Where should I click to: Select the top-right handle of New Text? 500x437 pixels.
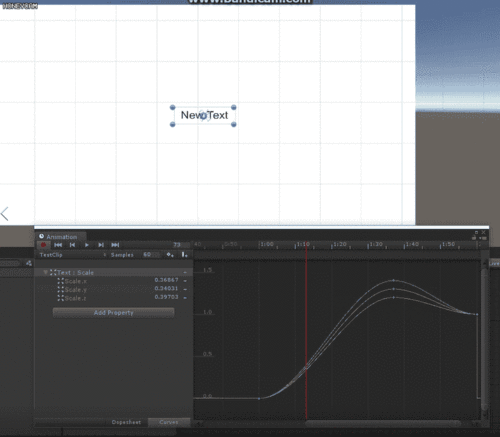click(234, 107)
